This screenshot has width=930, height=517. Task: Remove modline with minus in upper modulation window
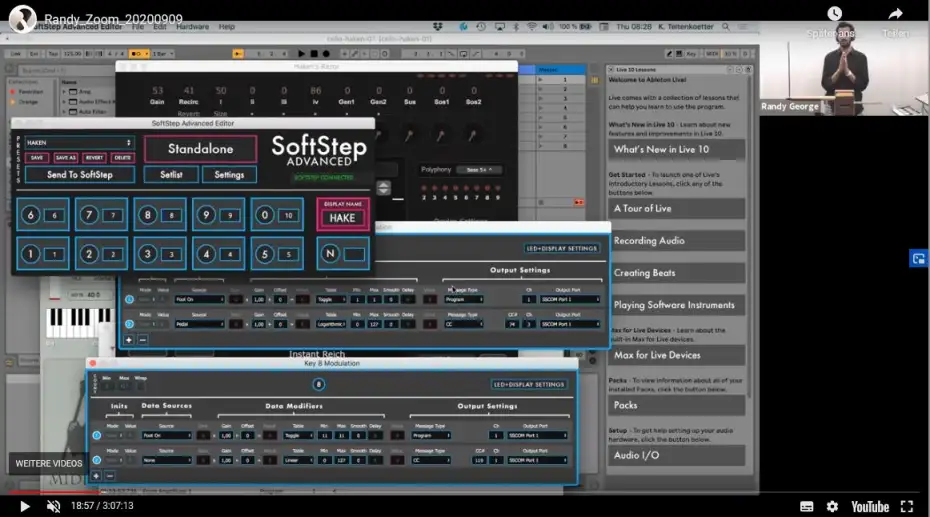(x=142, y=340)
